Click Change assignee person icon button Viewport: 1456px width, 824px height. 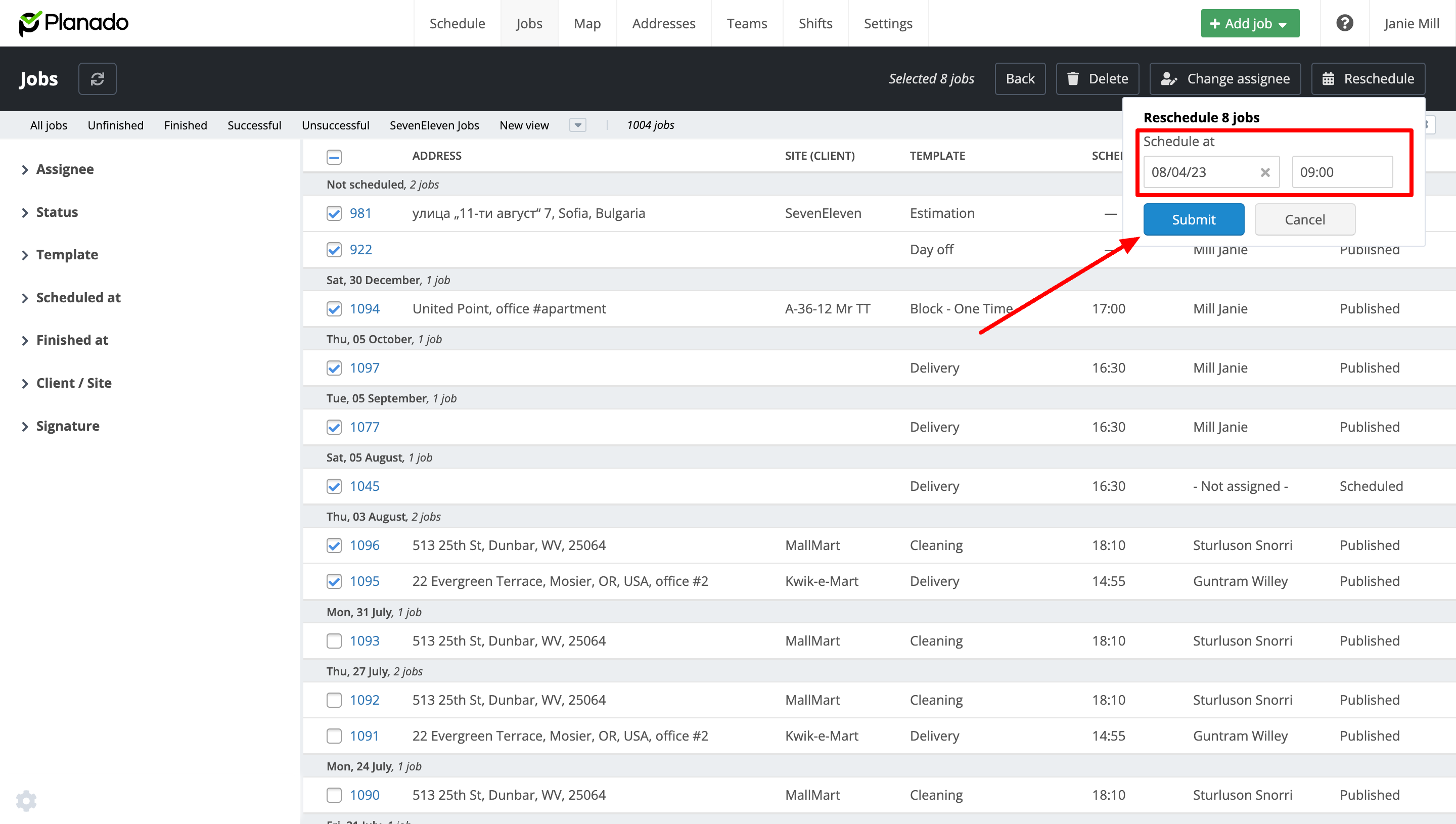click(1225, 79)
